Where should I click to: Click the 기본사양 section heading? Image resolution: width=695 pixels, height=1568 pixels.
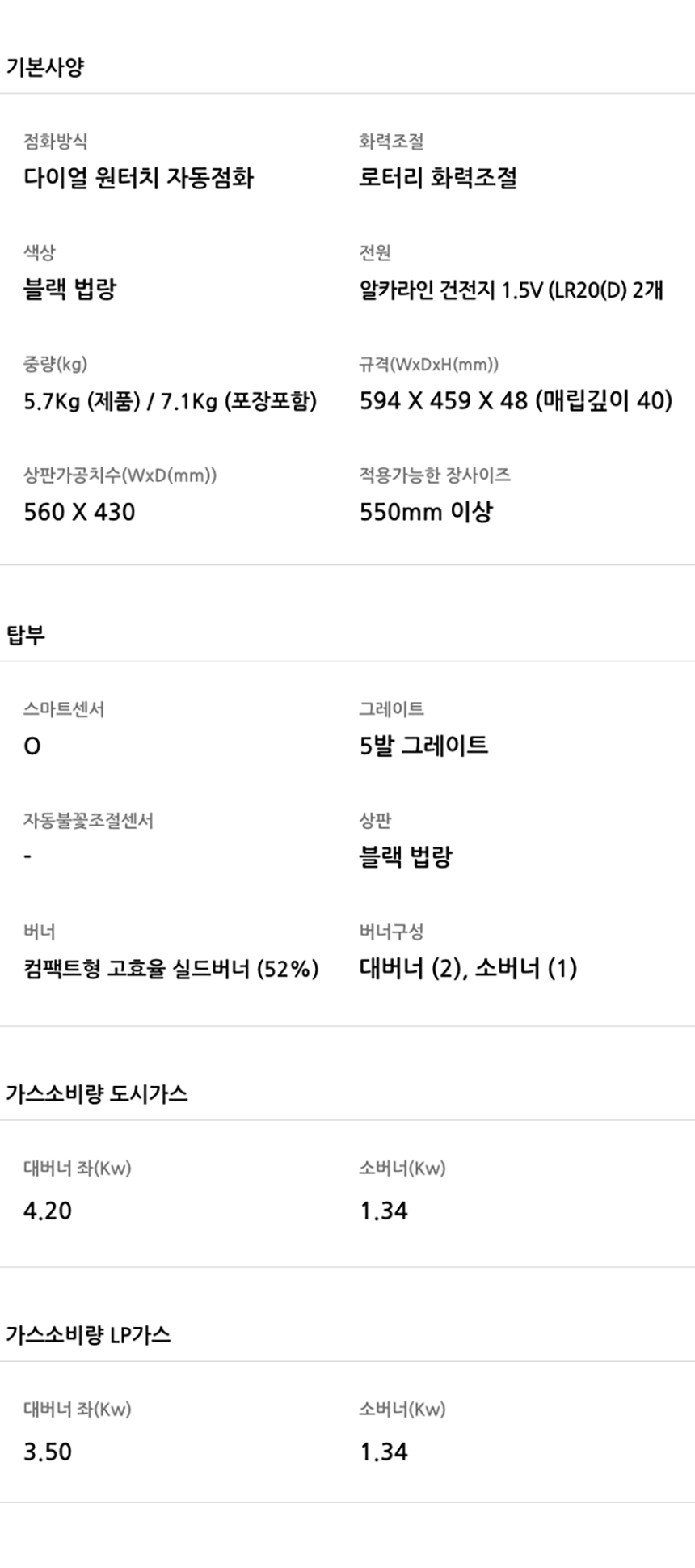click(x=44, y=67)
